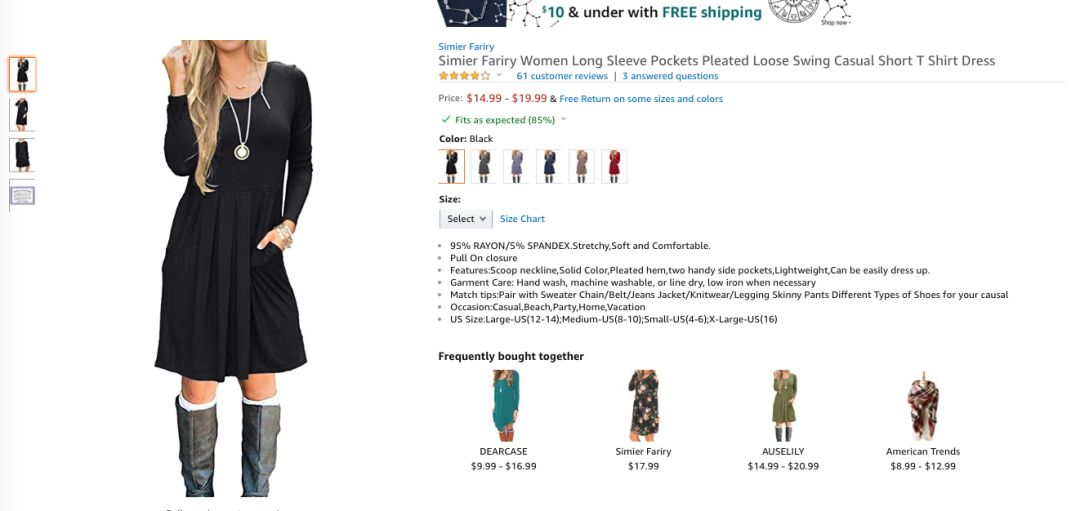Show the third back-view dress thumbnail
1080x511 pixels.
click(22, 155)
